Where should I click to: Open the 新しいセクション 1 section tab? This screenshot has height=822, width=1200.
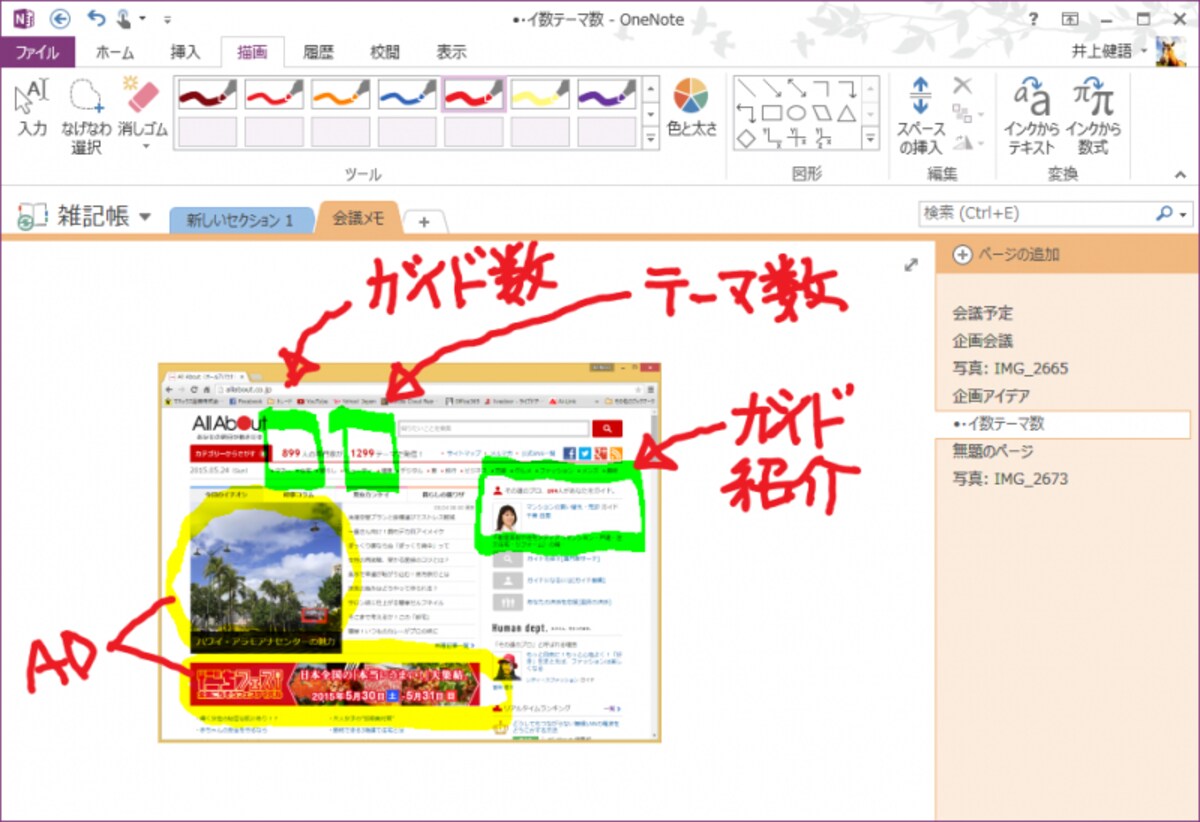(241, 220)
